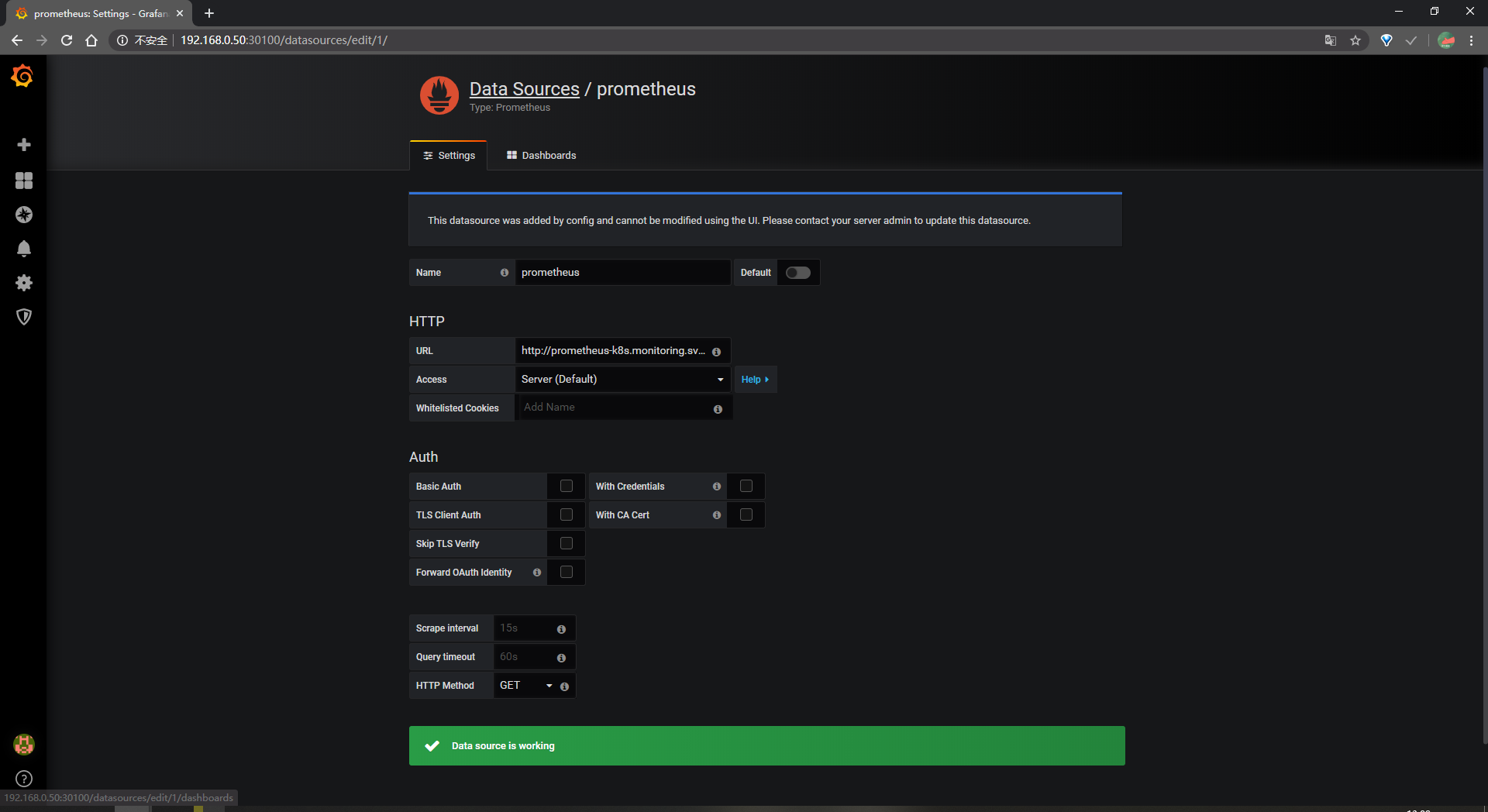Expand the Access Help section
Viewport: 1488px width, 812px height.
[756, 380]
